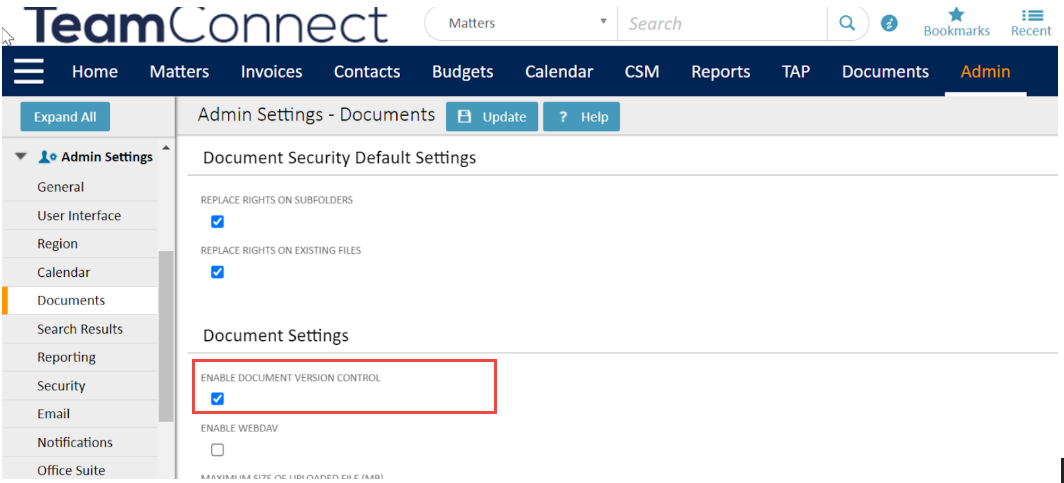
Task: Go to the Home tab
Action: pyautogui.click(x=95, y=72)
